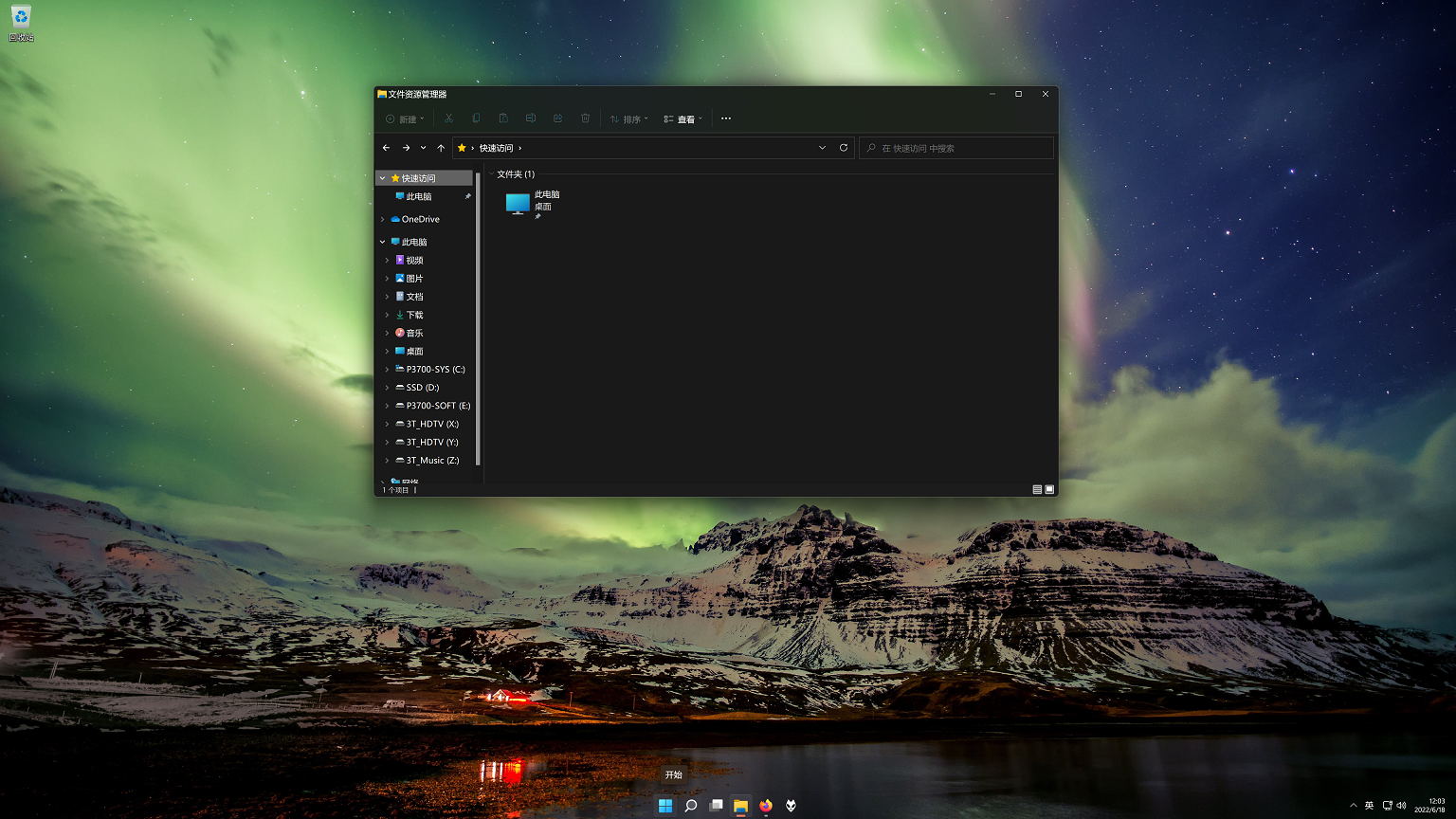Open Firefox from the taskbar
Image resolution: width=1456 pixels, height=819 pixels.
[766, 806]
